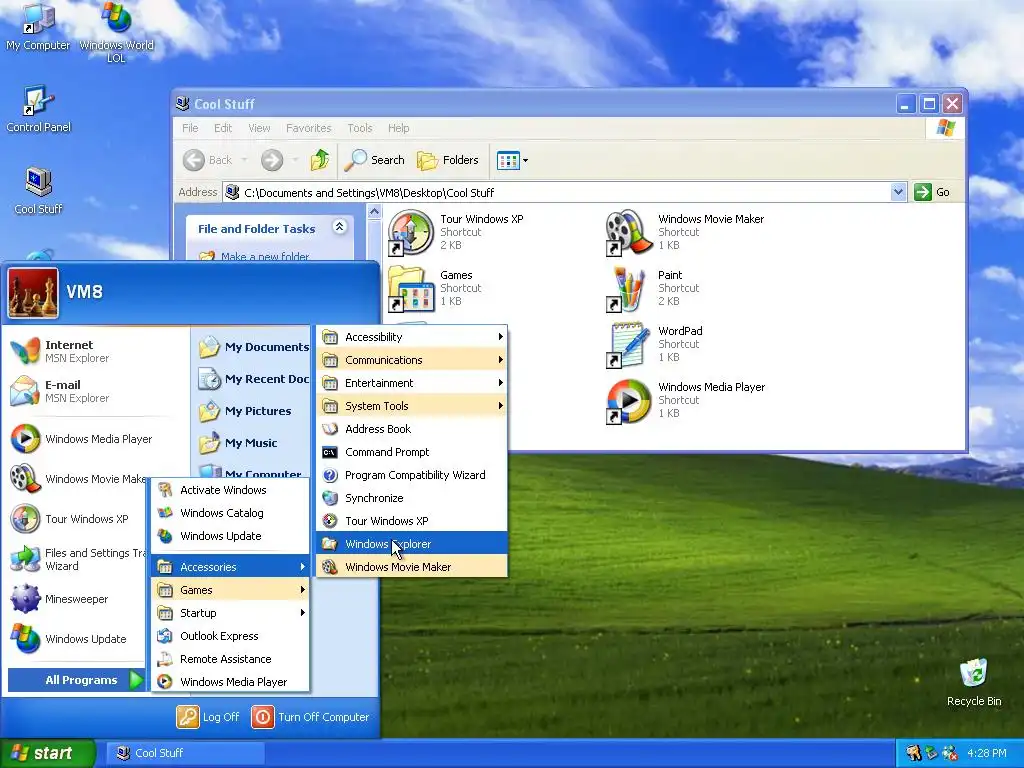Expand the Address bar dropdown
The height and width of the screenshot is (768, 1024).
click(x=898, y=192)
